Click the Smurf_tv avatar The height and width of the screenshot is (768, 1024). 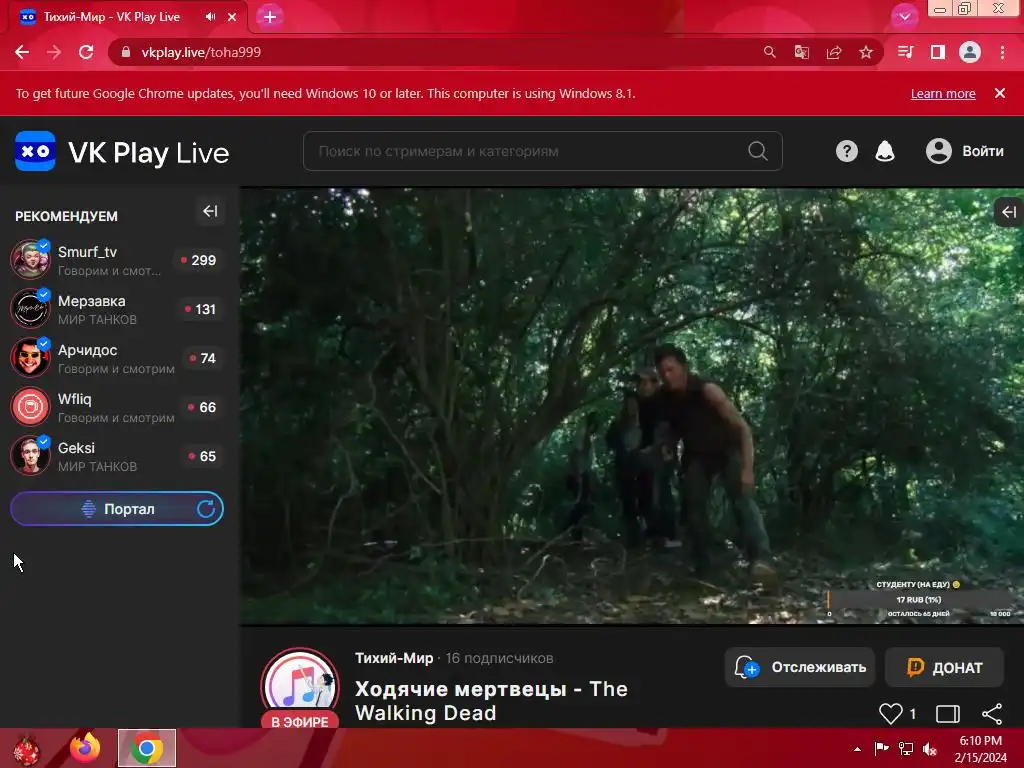tap(30, 259)
